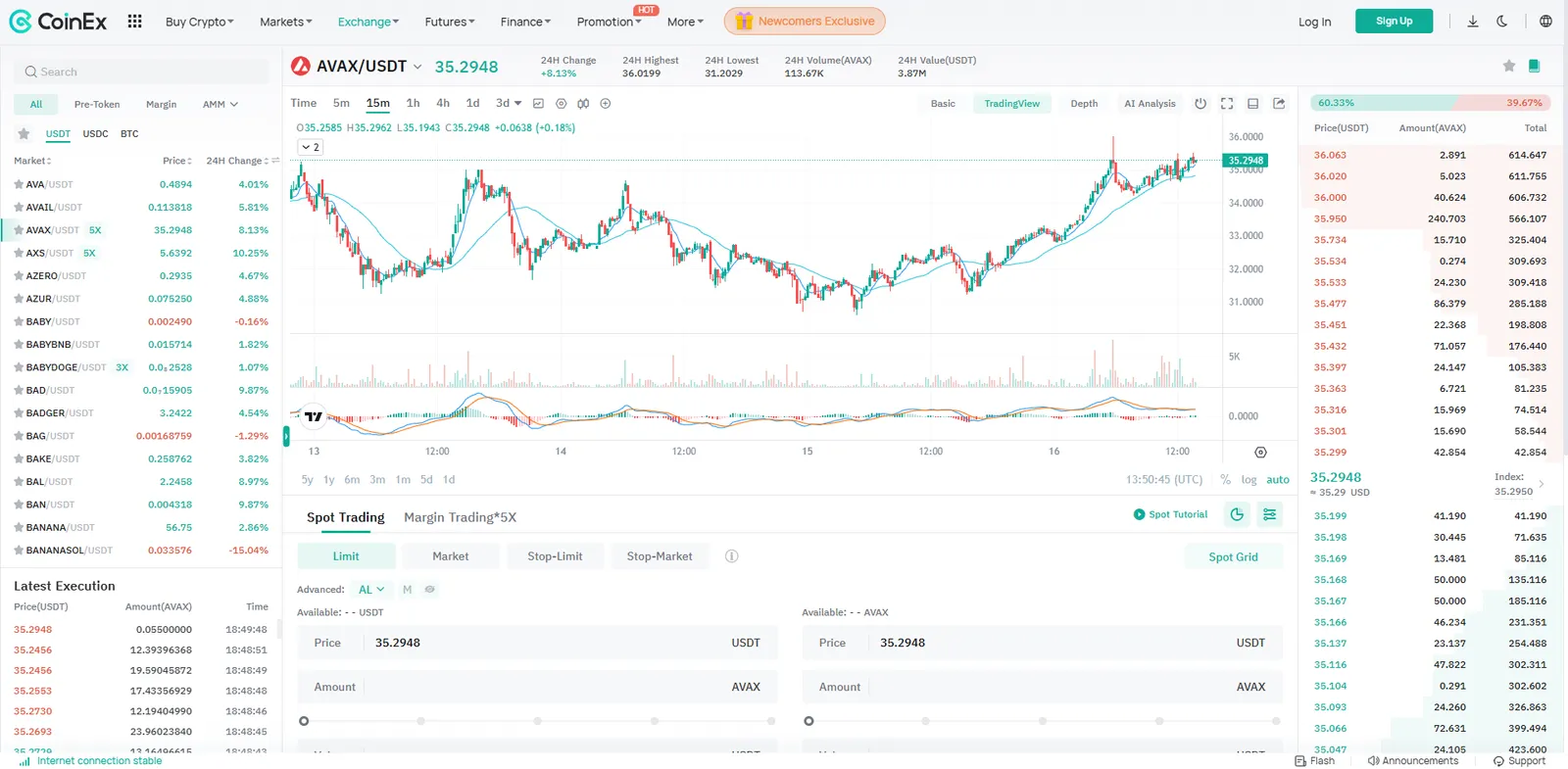This screenshot has width=1568, height=769.
Task: Open the Spot Tutorial link
Action: [x=1170, y=514]
